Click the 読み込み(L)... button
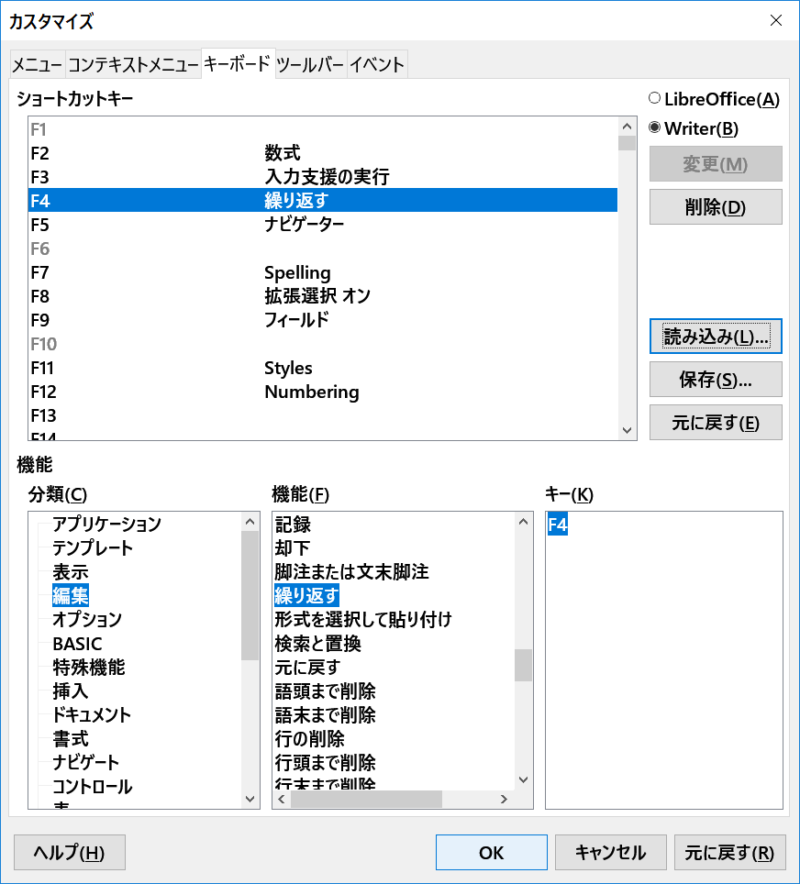The width and height of the screenshot is (800, 884). coord(715,337)
